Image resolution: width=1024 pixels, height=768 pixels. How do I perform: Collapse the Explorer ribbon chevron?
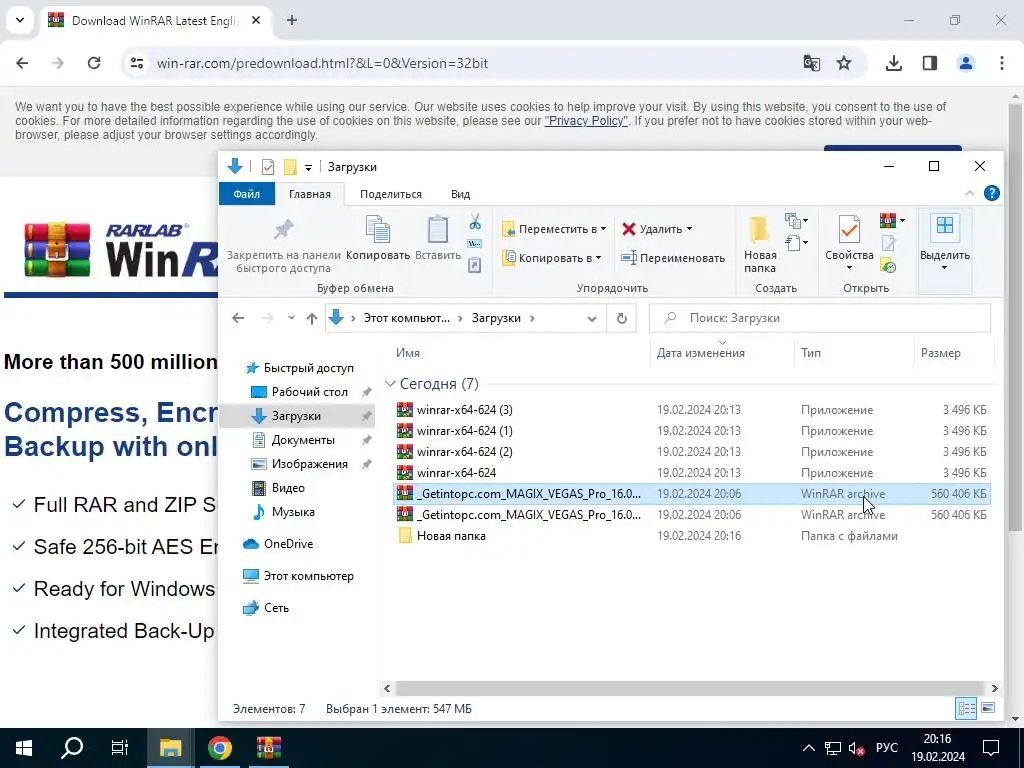coord(969,193)
